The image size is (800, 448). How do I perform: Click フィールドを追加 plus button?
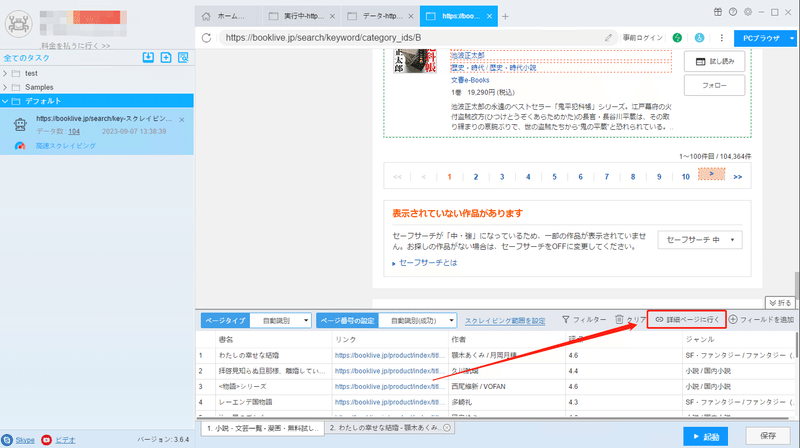click(x=761, y=319)
